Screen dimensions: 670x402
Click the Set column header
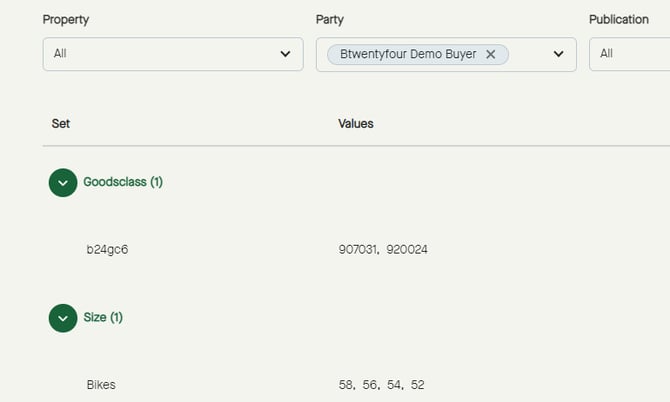(61, 124)
